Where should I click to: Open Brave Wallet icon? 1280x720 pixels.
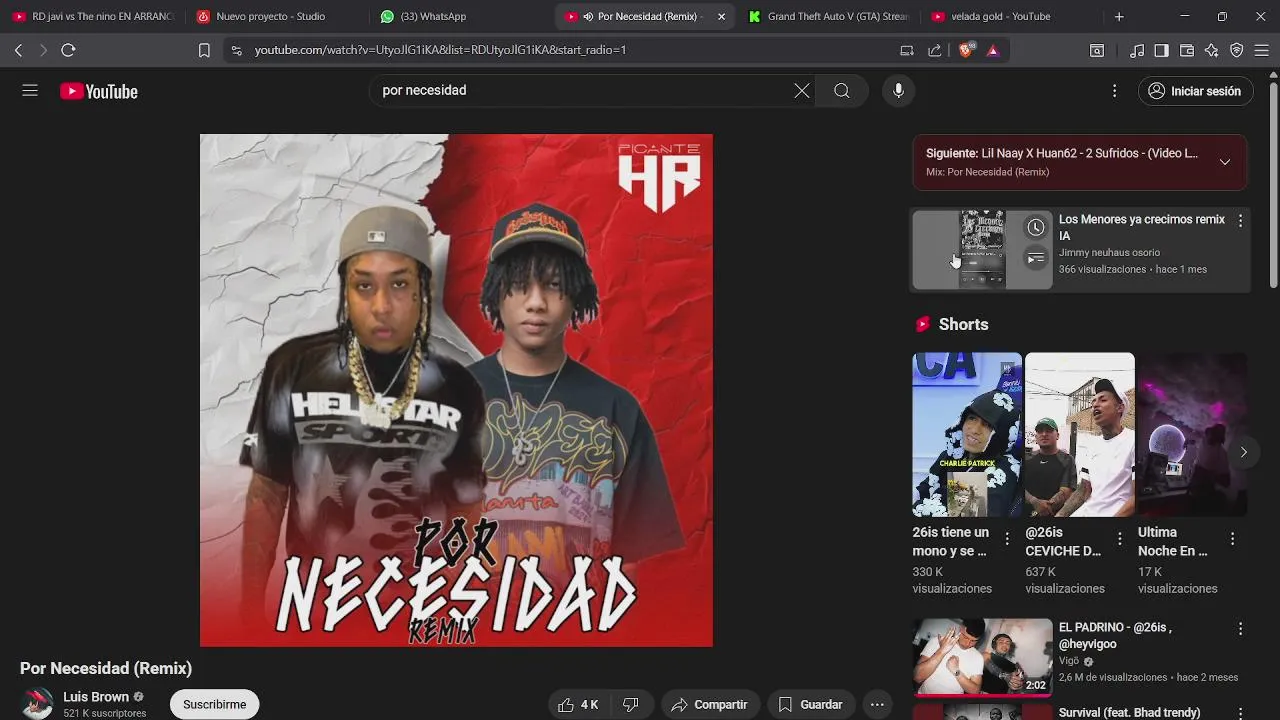click(x=1187, y=50)
